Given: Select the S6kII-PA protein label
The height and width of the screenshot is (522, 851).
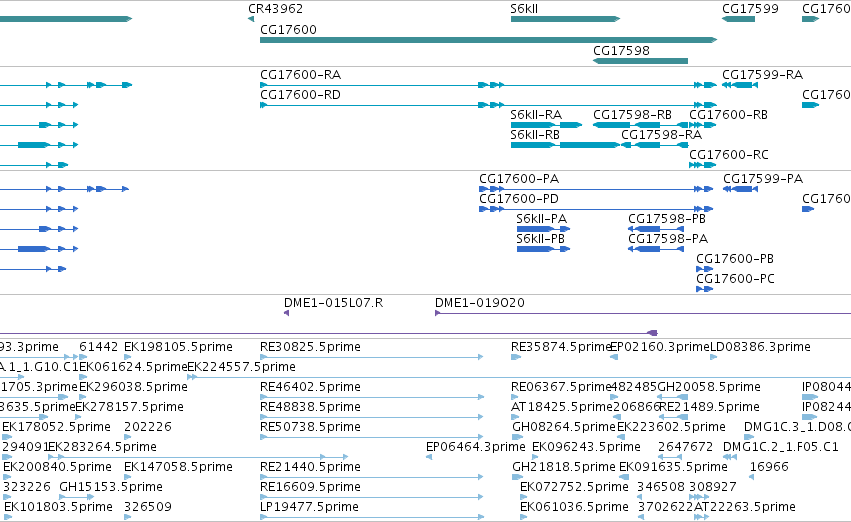Looking at the screenshot, I should pos(541,219).
